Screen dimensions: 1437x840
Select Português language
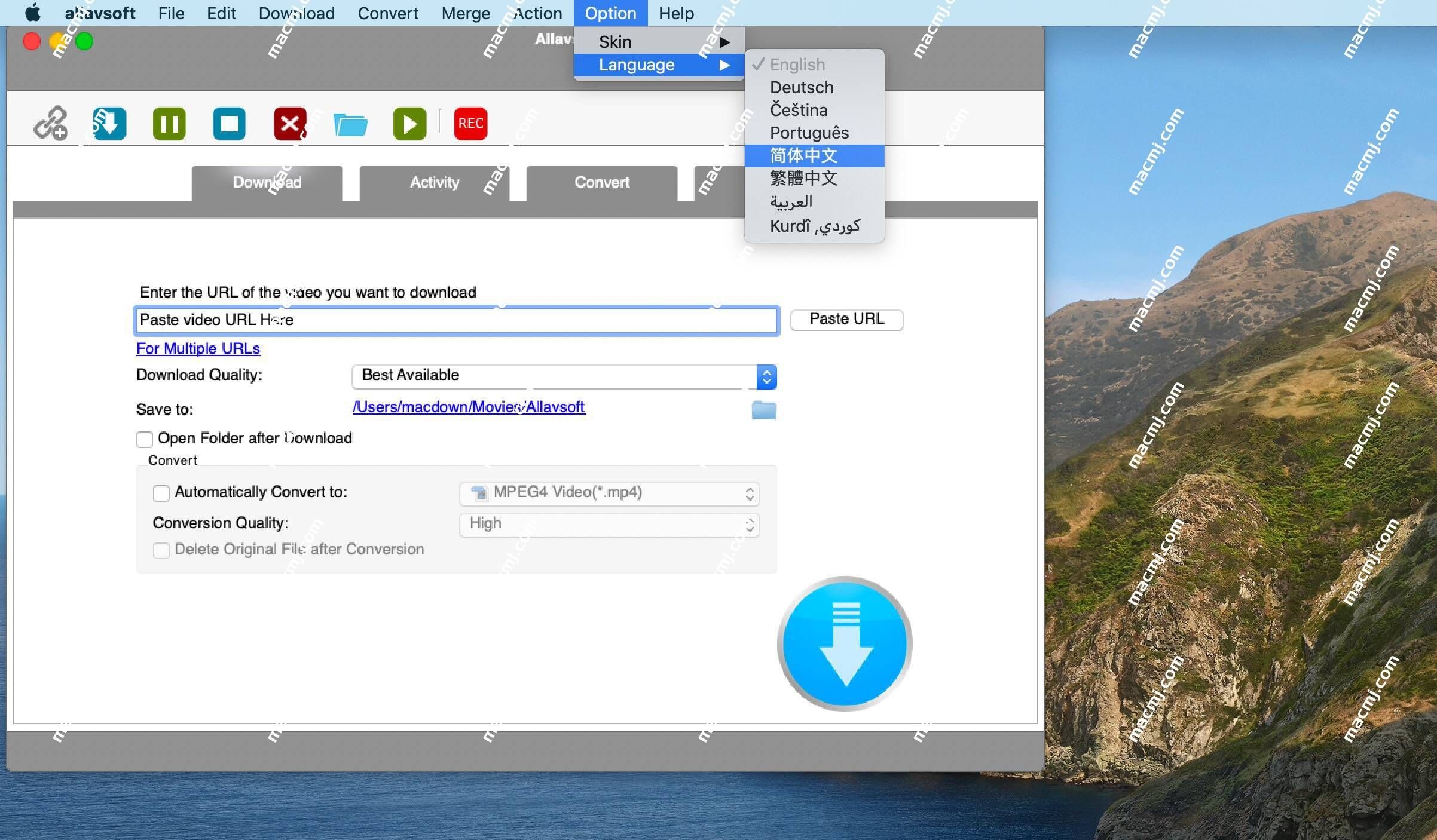coord(814,133)
